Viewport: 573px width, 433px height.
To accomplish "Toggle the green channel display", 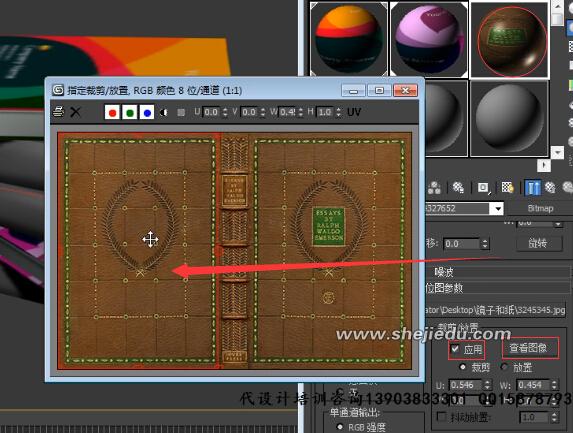I will [x=129, y=113].
